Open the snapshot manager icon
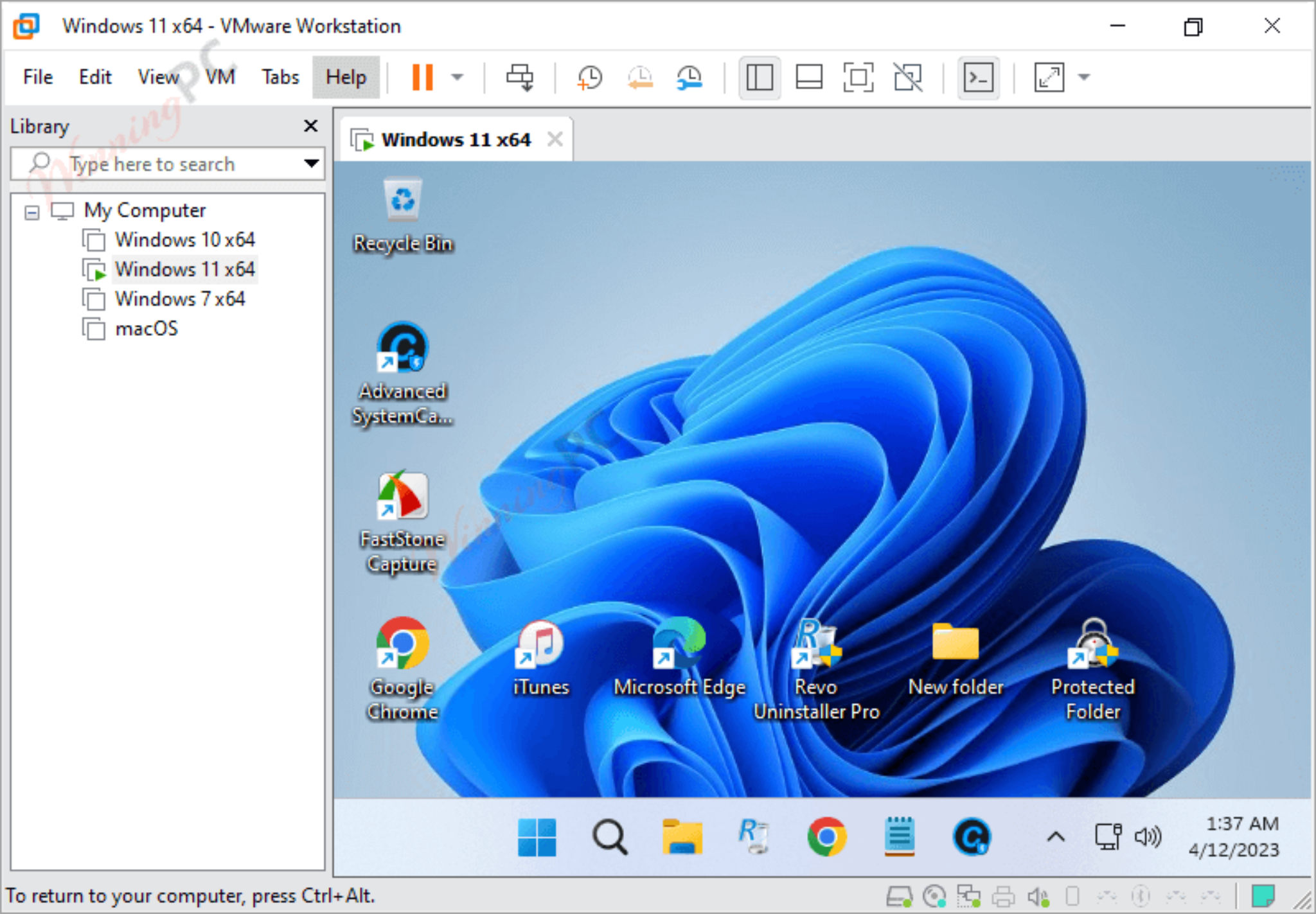This screenshot has height=914, width=1316. pos(689,78)
